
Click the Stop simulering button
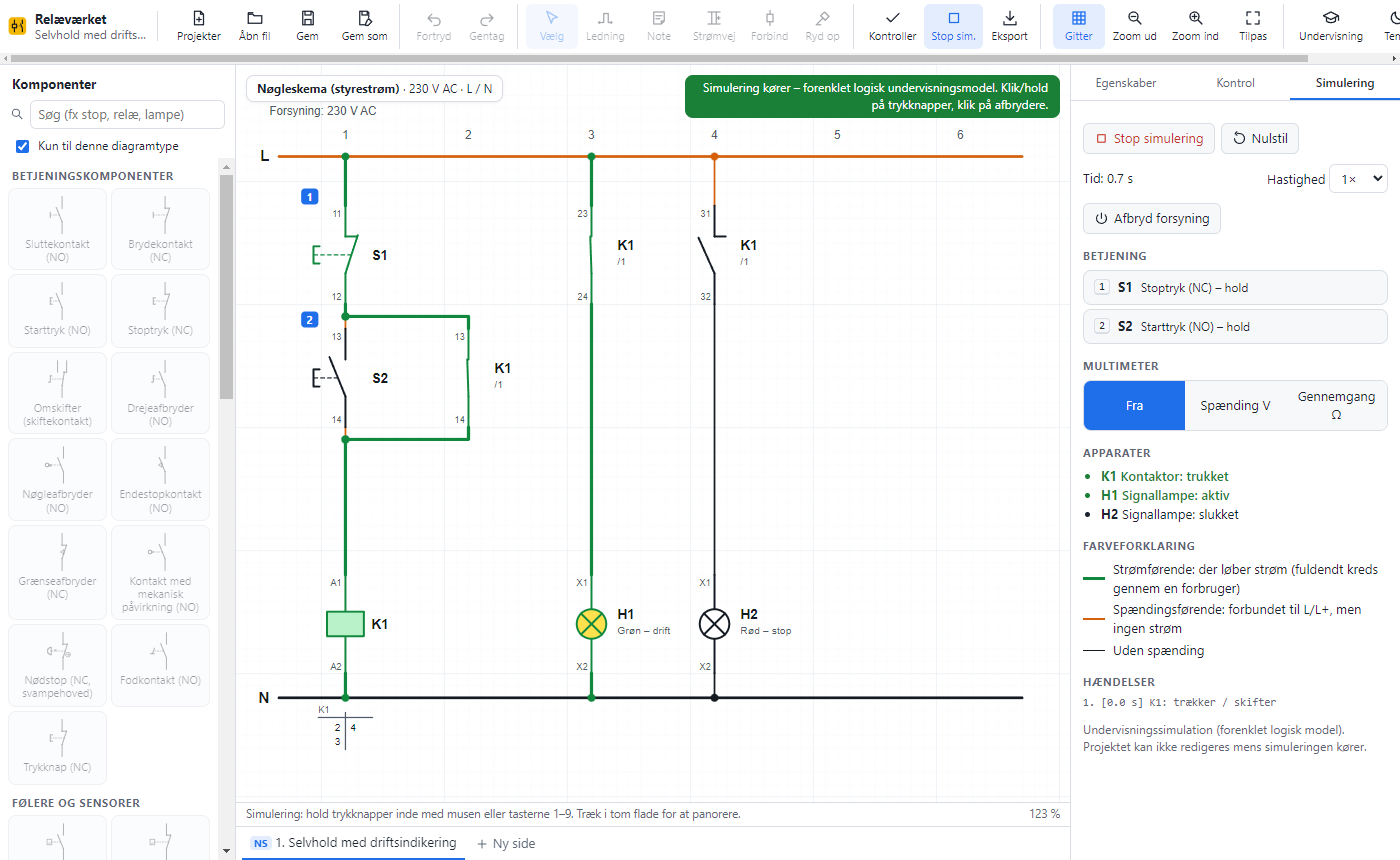(x=1149, y=138)
